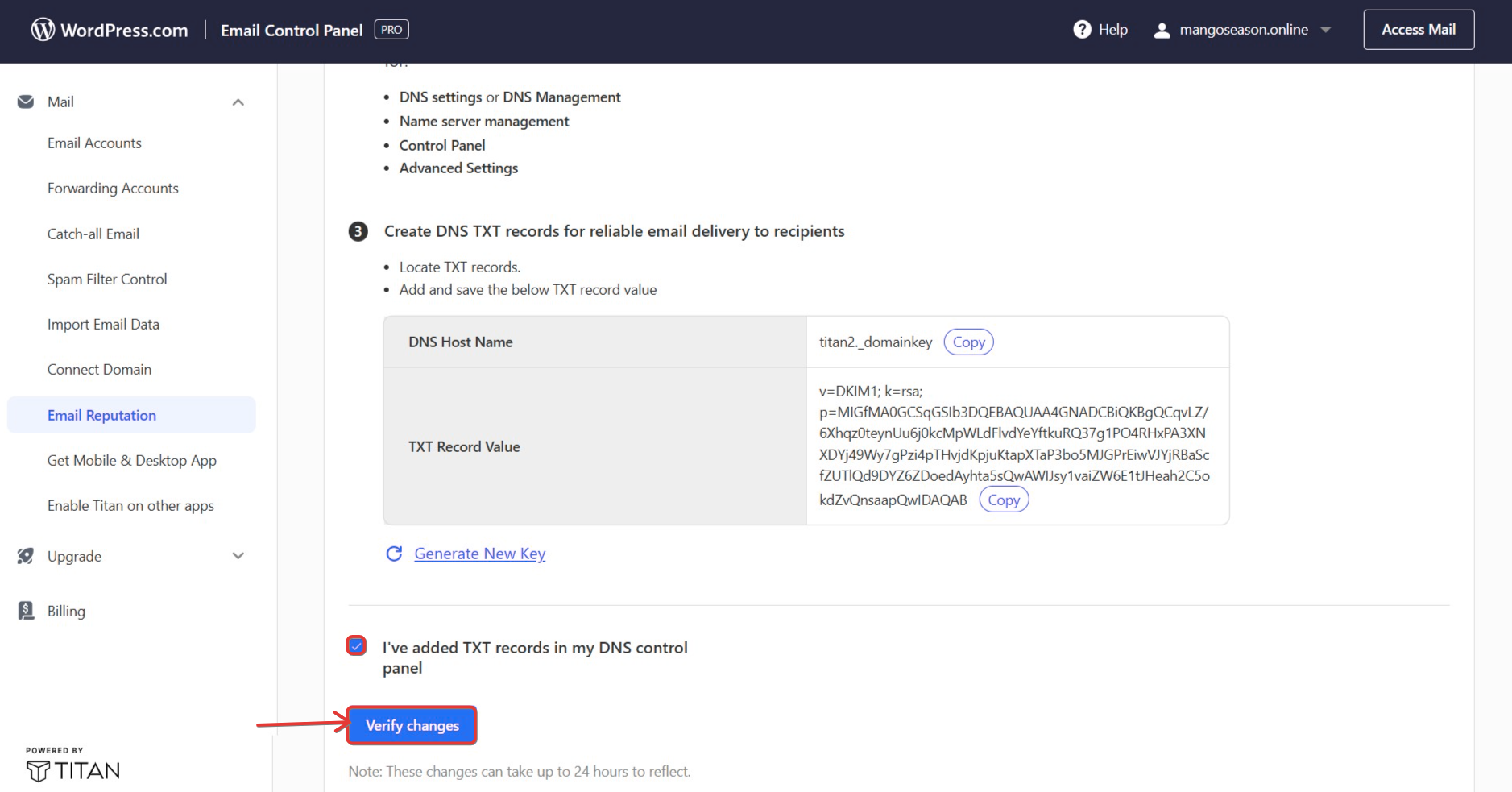Click the 'DNS settings or DNS Management' bullet
Screen dimensions: 1512x792
click(x=510, y=97)
